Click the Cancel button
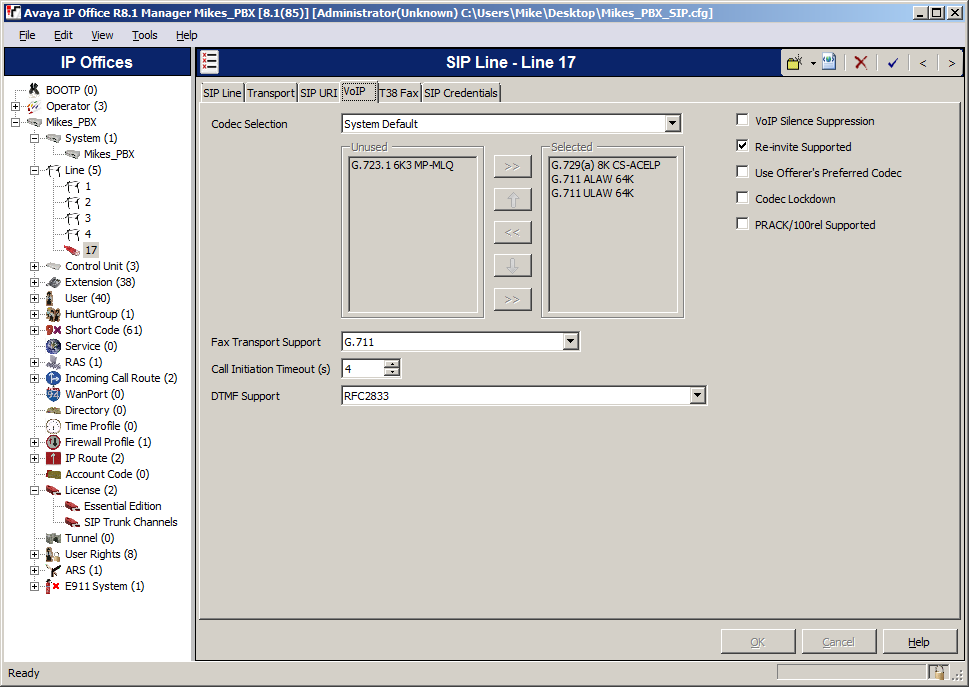The width and height of the screenshot is (969, 687). (x=839, y=642)
